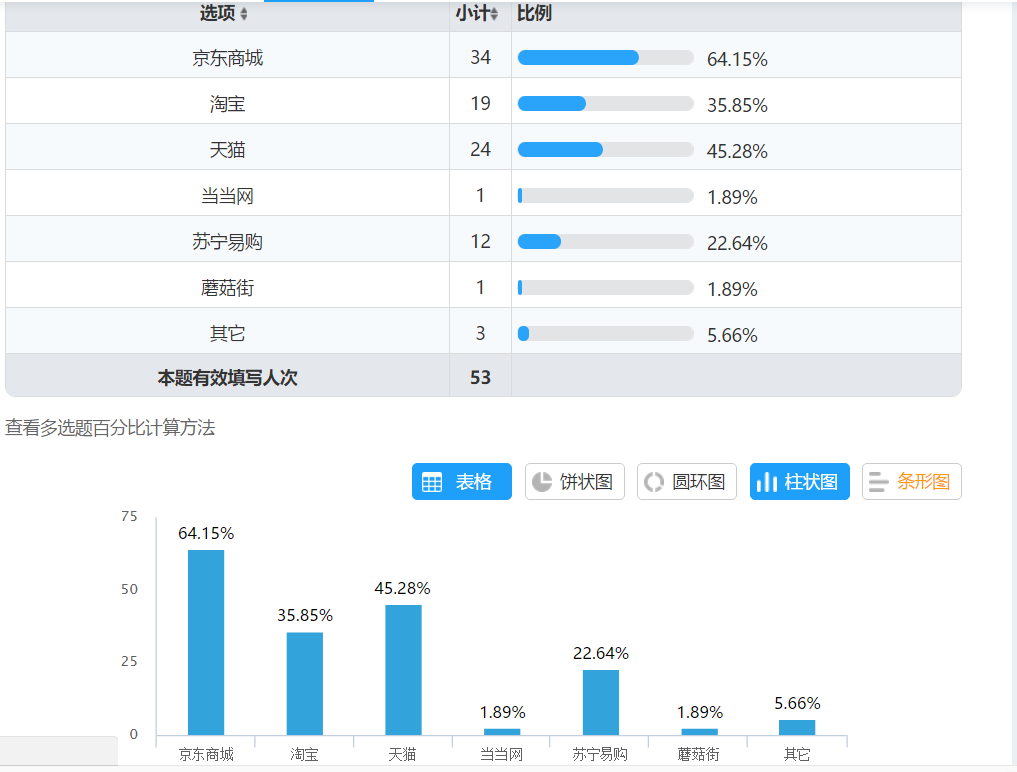This screenshot has width=1017, height=772.
Task: Click the 当当网 bar in the chart
Action: point(502,732)
